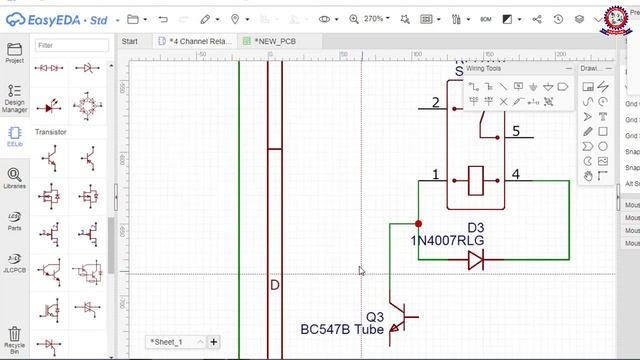Viewport: 640px width, 360px height.
Task: Select the Drag hand tool
Action: 588,176
